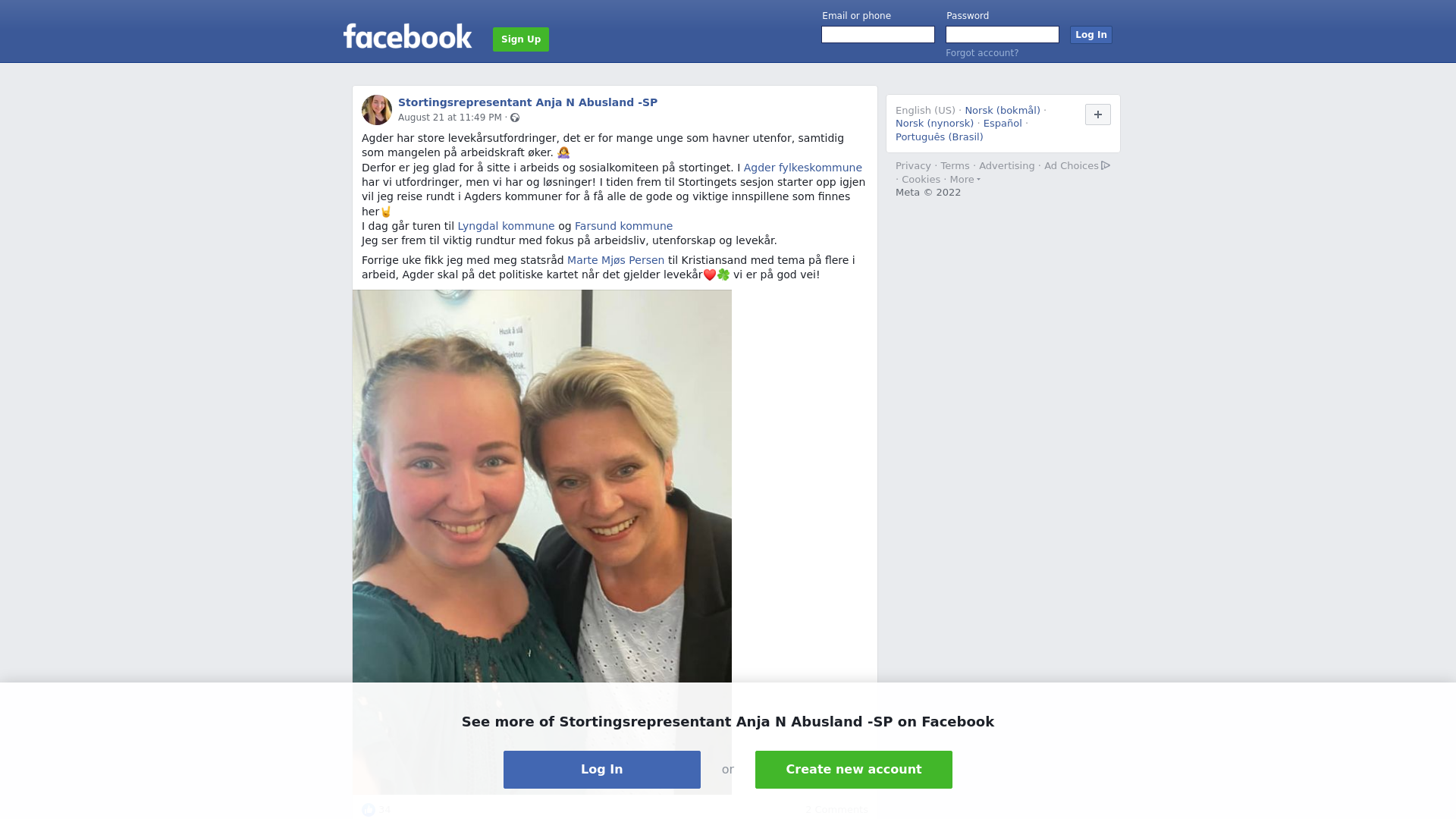Focus the Password input field
This screenshot has width=1456, height=819.
point(1003,35)
